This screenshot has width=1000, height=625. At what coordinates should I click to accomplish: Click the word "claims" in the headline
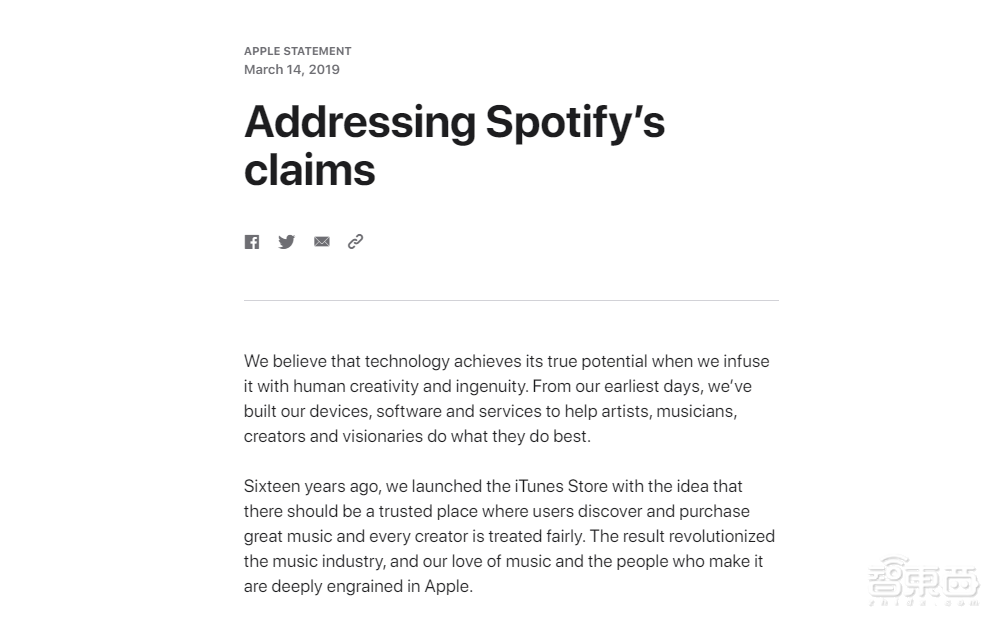(310, 169)
